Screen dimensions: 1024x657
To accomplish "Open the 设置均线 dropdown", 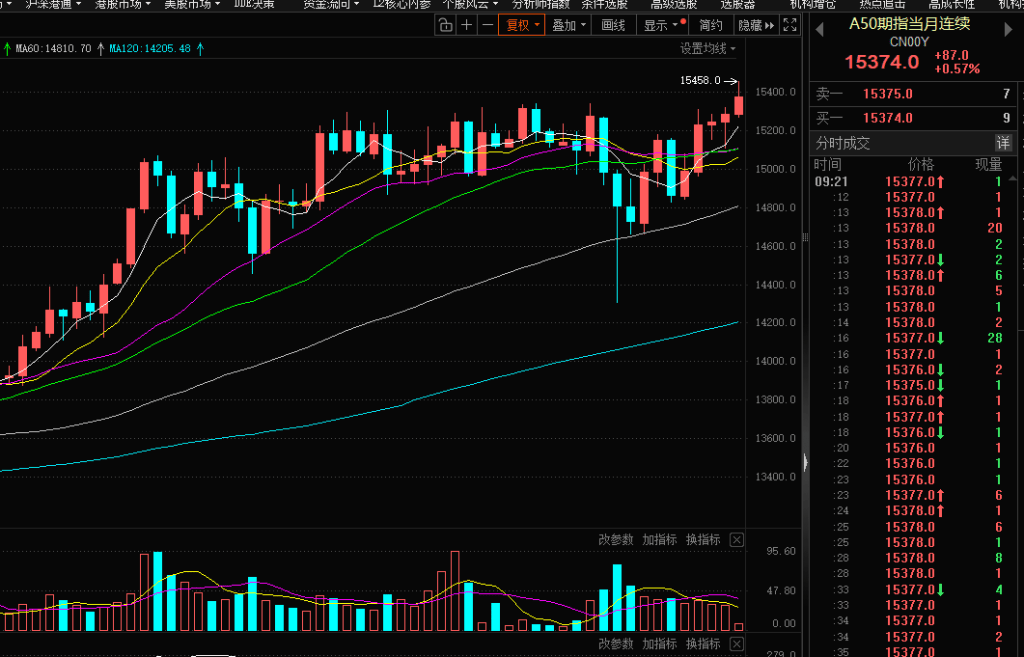I will click(708, 48).
